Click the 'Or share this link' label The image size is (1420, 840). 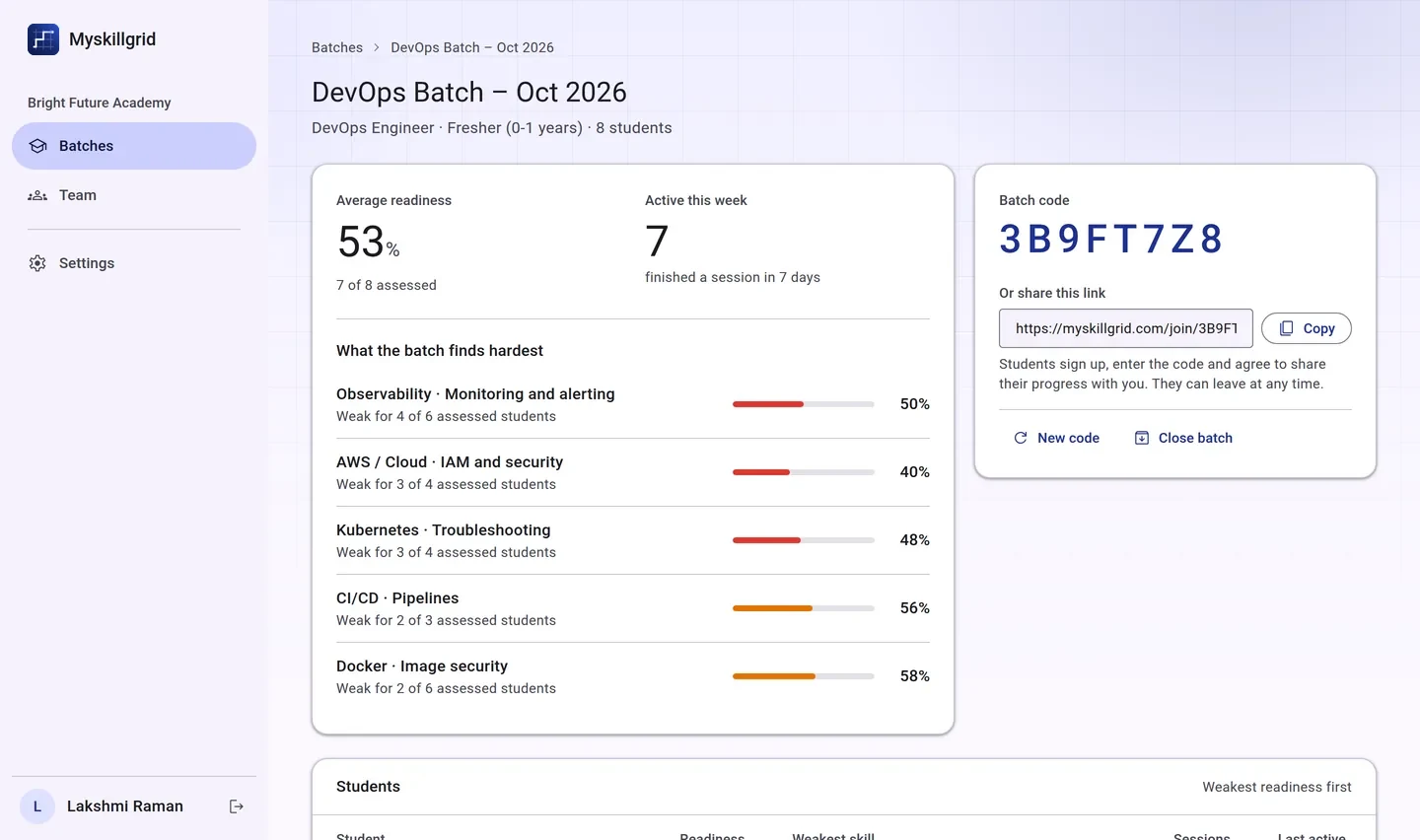[1052, 293]
